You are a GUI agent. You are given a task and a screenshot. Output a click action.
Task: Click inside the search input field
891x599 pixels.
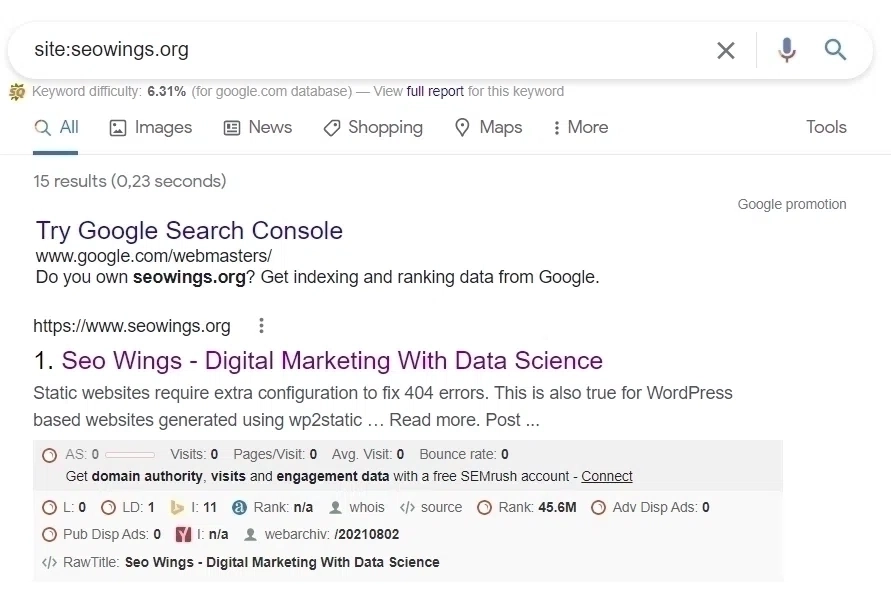tap(300, 49)
